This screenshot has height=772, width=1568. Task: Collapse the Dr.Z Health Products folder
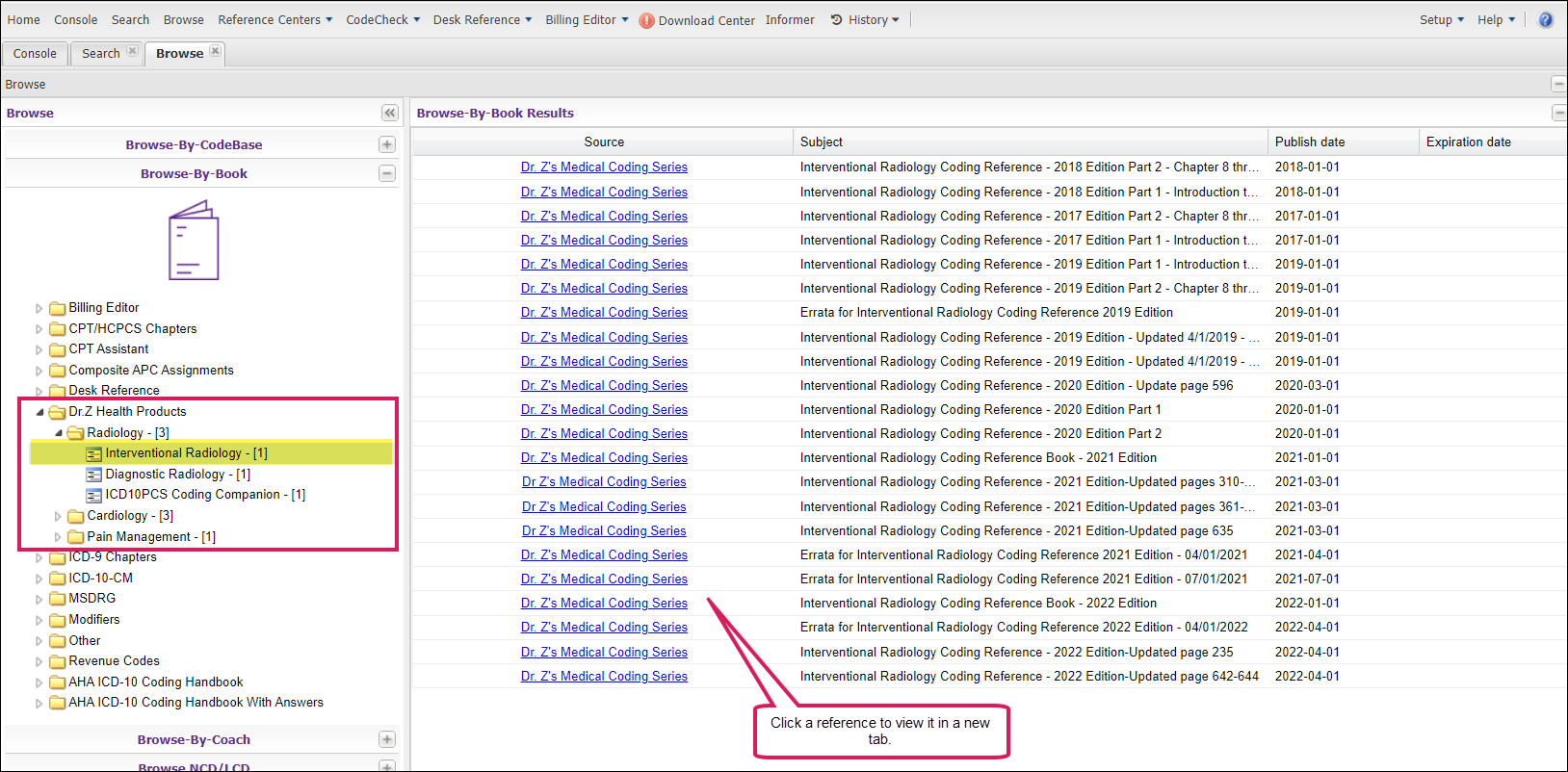39,412
